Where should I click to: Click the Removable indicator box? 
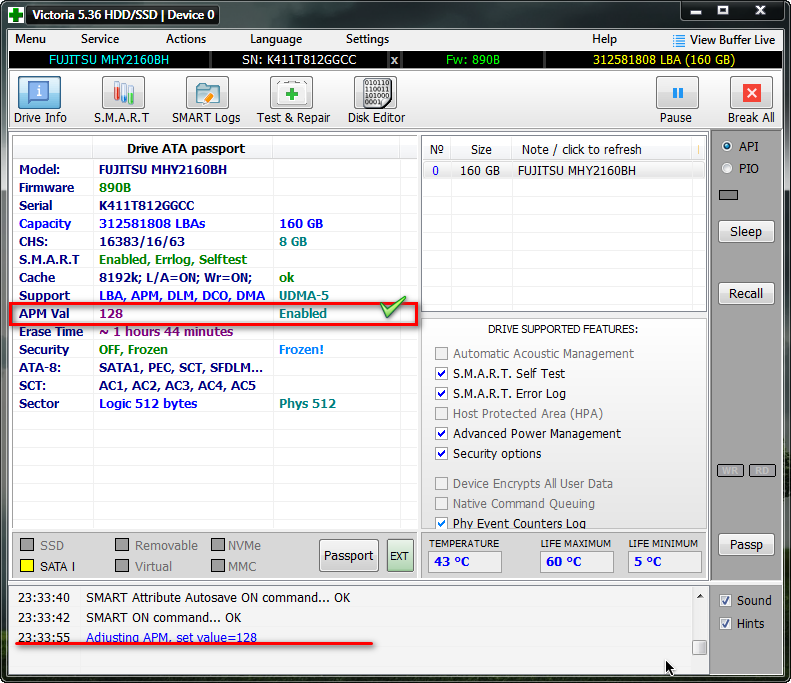(122, 545)
